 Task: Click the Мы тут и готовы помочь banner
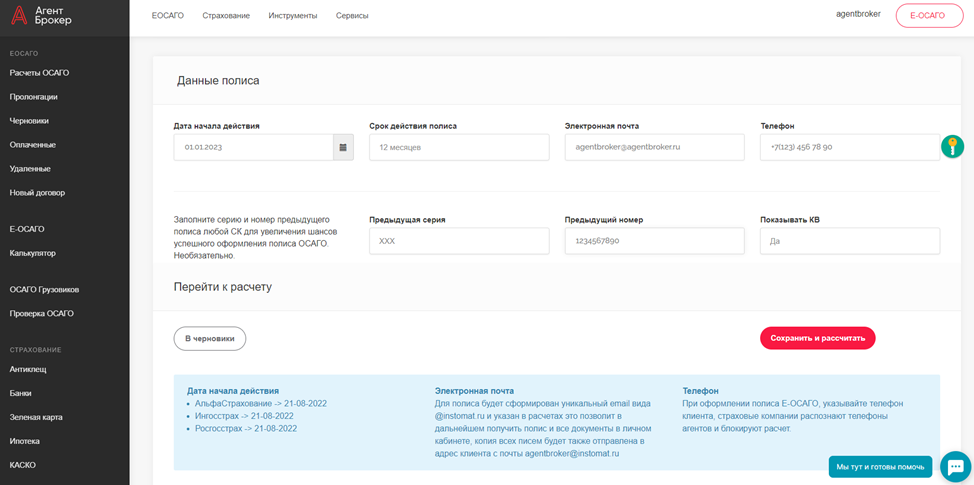coord(880,467)
